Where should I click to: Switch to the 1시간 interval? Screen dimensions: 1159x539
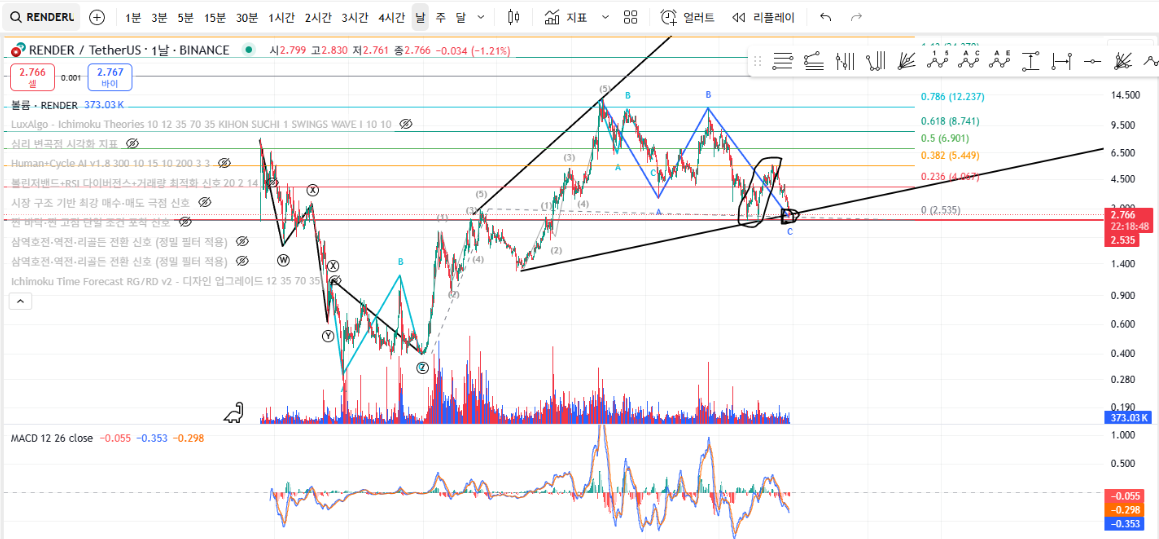(282, 17)
